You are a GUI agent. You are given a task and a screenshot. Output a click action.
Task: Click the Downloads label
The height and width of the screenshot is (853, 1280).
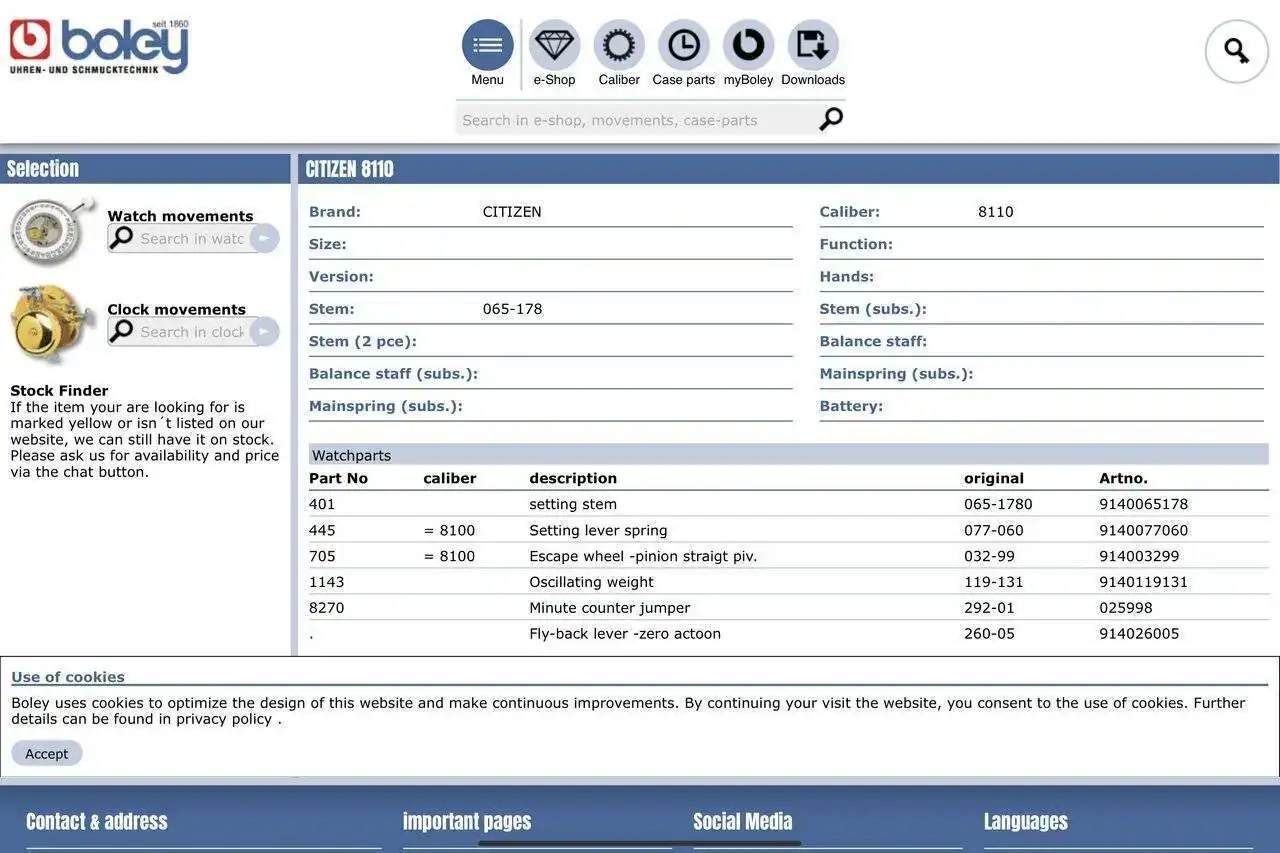pos(813,80)
